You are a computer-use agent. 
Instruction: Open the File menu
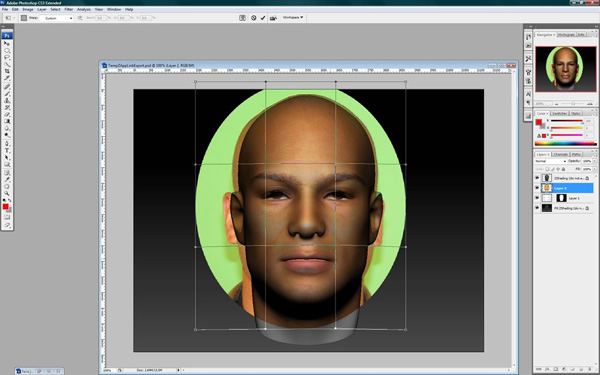click(5, 9)
